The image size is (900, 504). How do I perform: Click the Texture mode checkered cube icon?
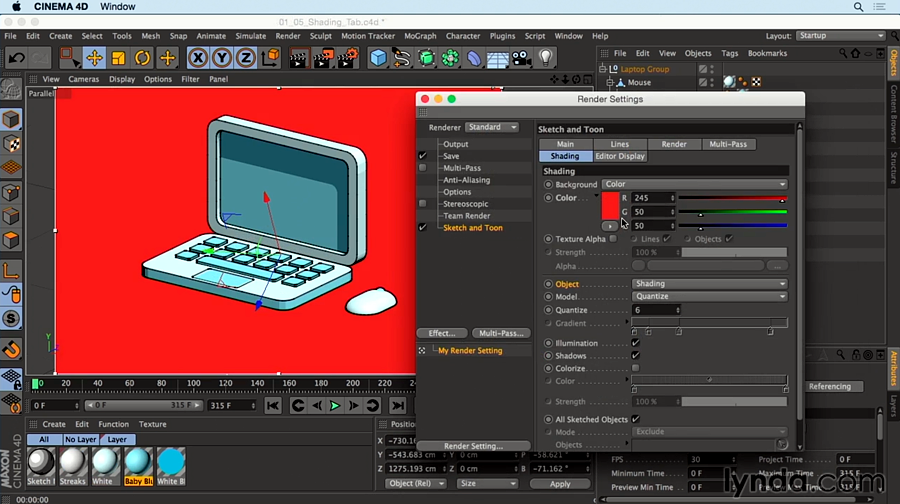coord(11,144)
